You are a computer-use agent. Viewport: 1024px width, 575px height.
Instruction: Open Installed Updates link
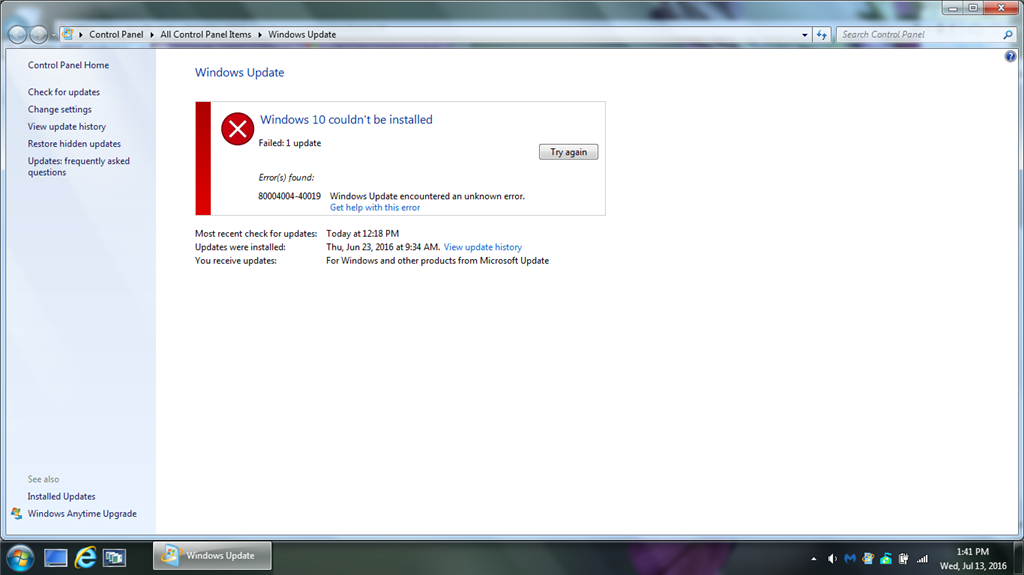61,497
